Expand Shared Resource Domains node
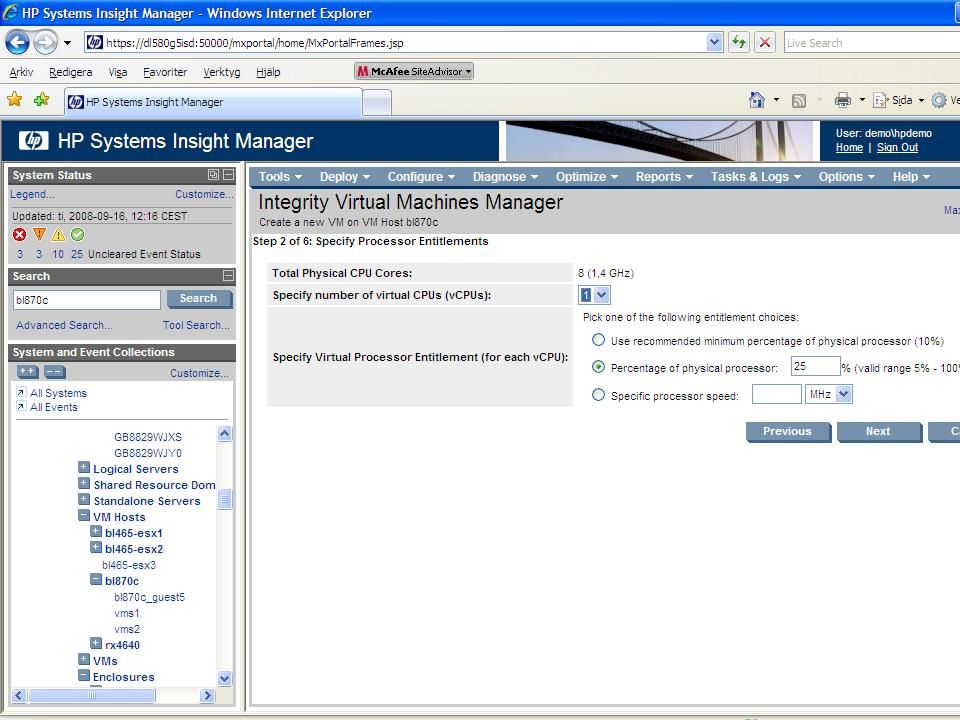 pos(84,483)
